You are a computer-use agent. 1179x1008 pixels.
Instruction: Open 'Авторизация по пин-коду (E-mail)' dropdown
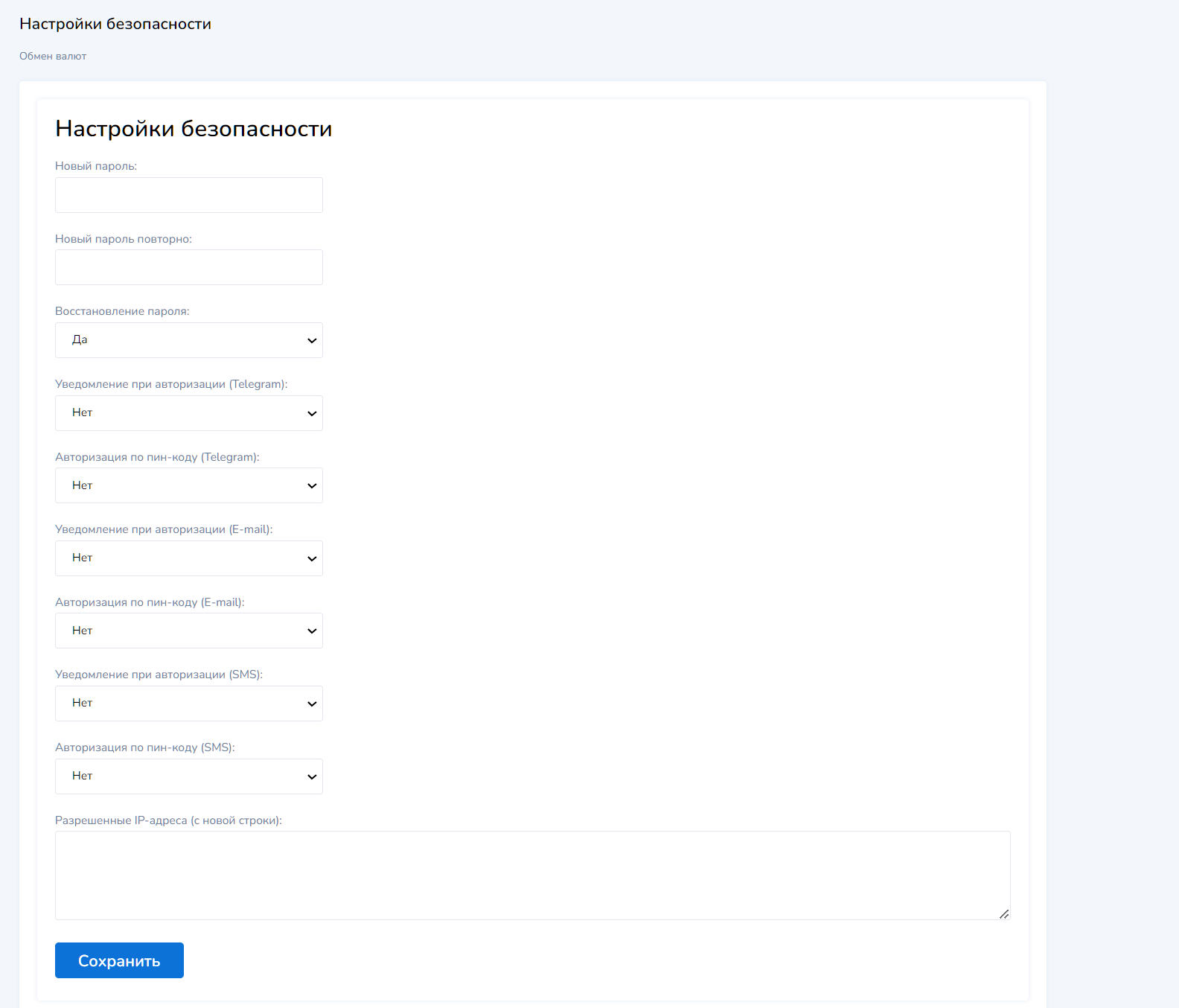point(188,631)
